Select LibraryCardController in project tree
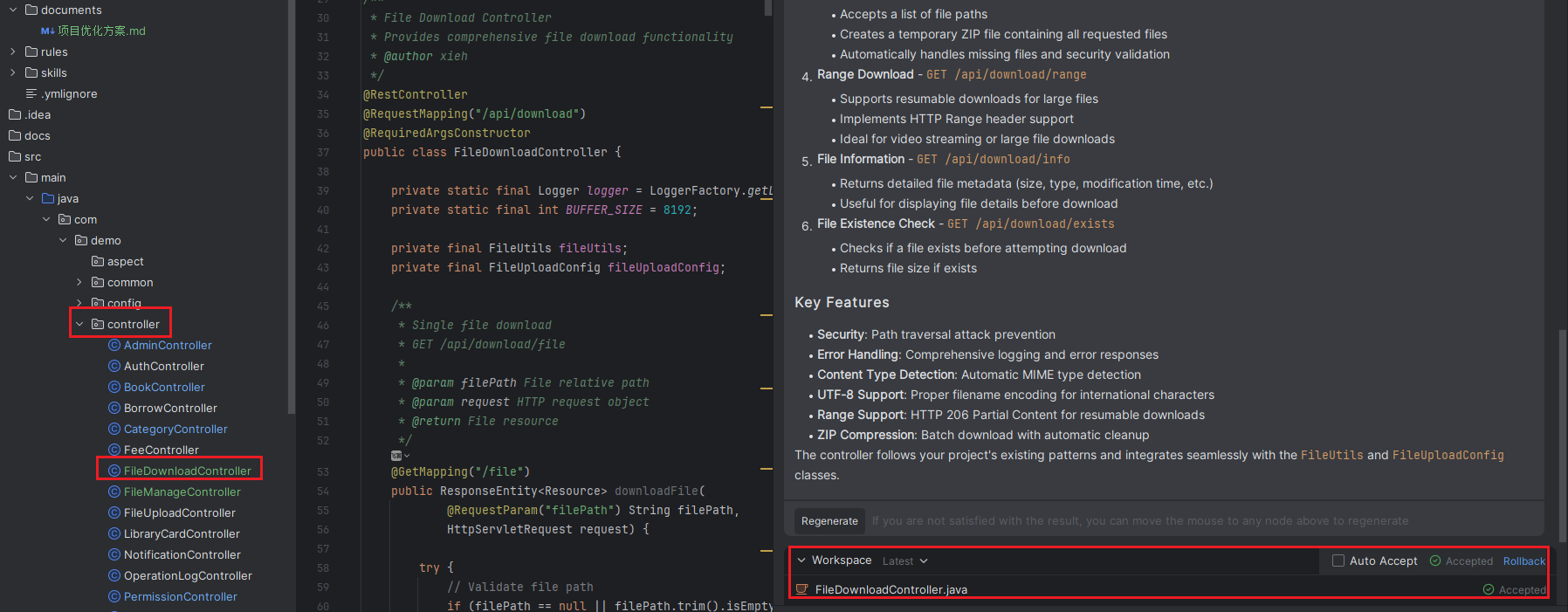1568x612 pixels. pyautogui.click(x=182, y=533)
